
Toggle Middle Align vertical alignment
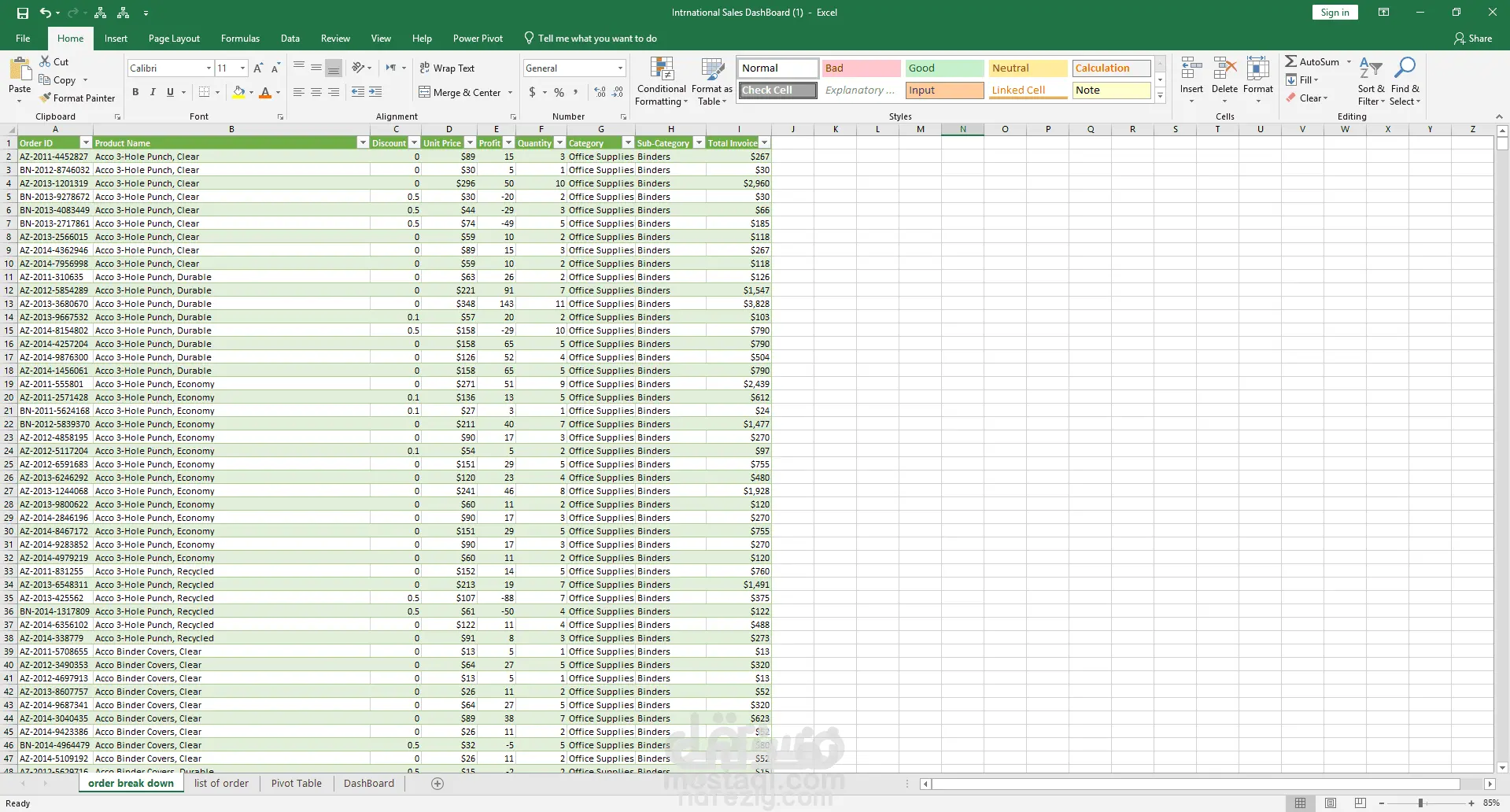[x=316, y=68]
